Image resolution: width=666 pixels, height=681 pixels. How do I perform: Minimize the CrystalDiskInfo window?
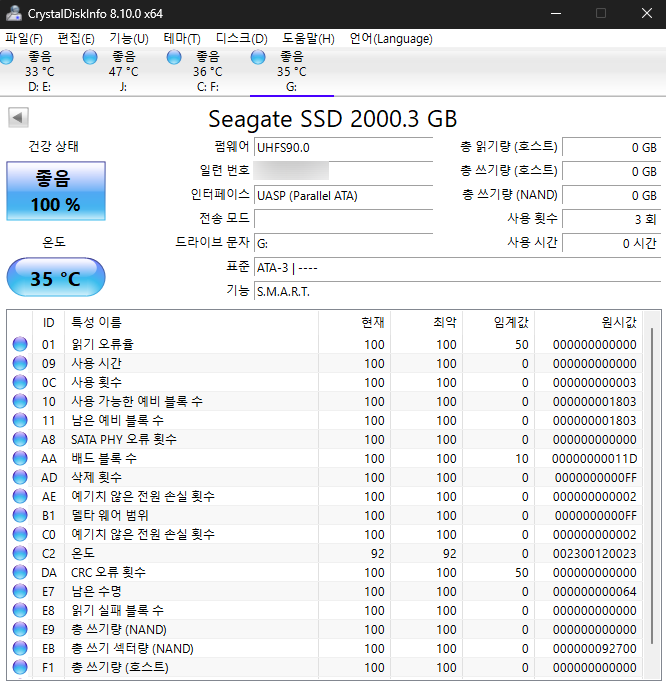click(x=556, y=13)
